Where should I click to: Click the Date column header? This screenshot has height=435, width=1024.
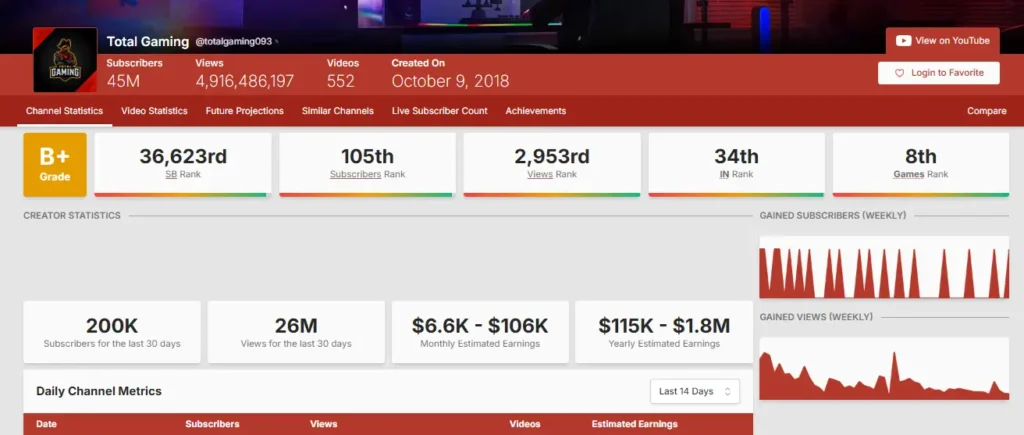click(46, 424)
